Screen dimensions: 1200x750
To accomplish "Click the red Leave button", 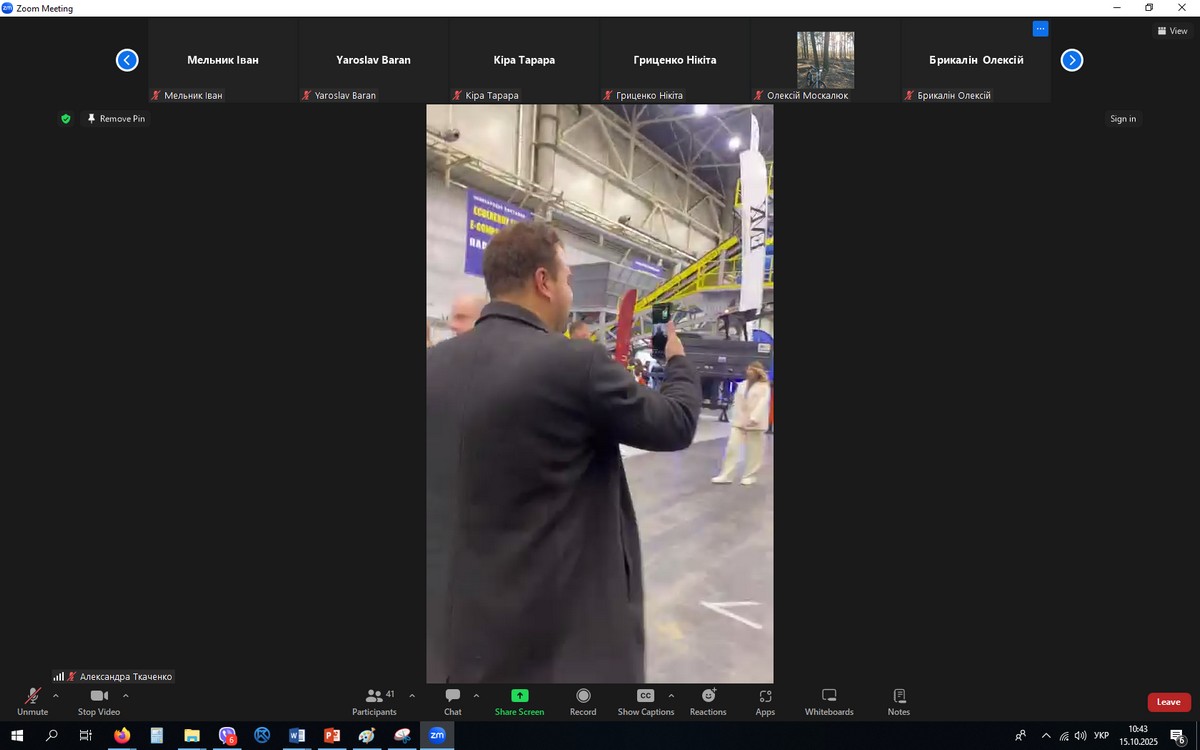I will [1168, 702].
